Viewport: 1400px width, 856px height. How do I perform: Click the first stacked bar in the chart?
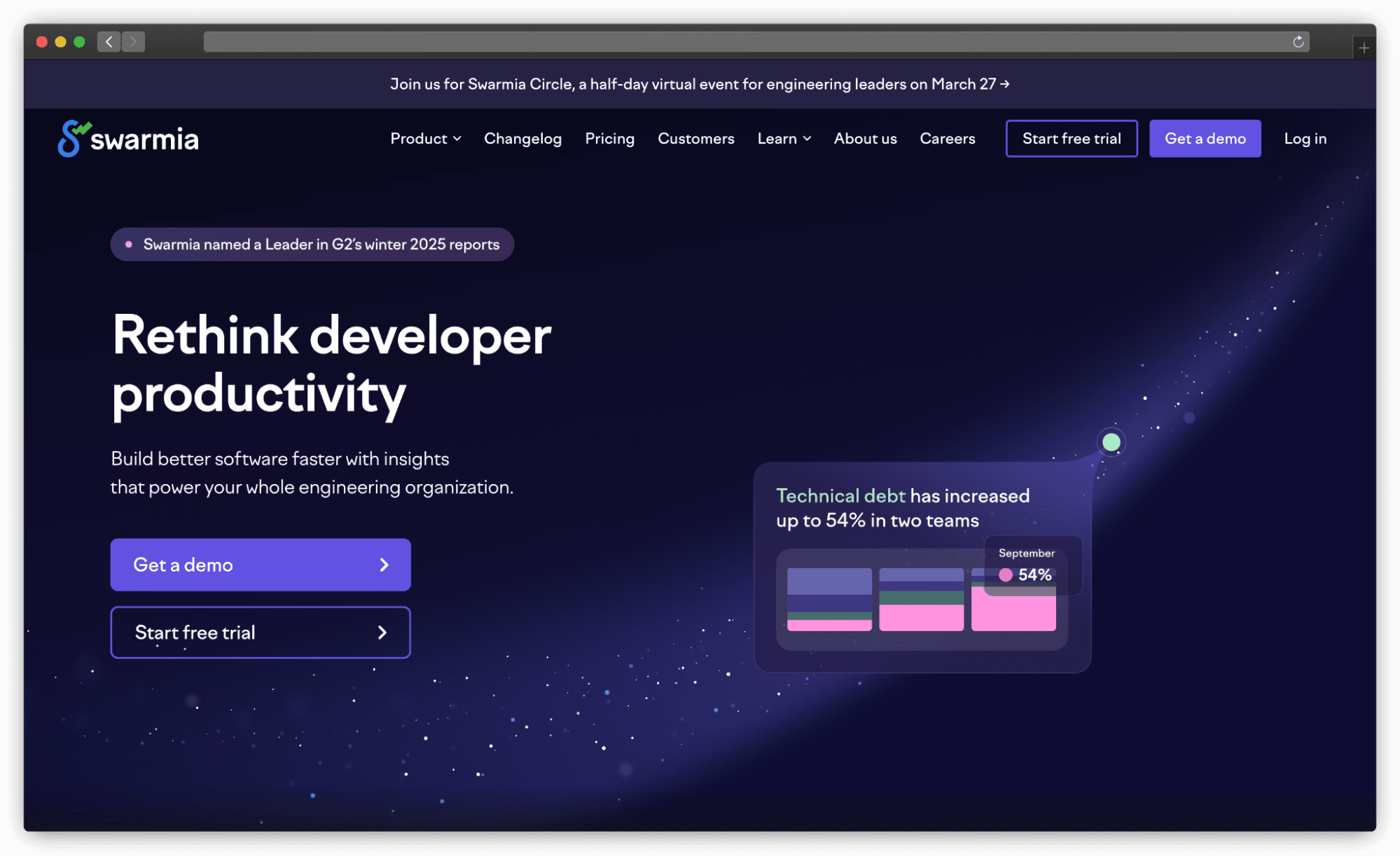coord(829,600)
